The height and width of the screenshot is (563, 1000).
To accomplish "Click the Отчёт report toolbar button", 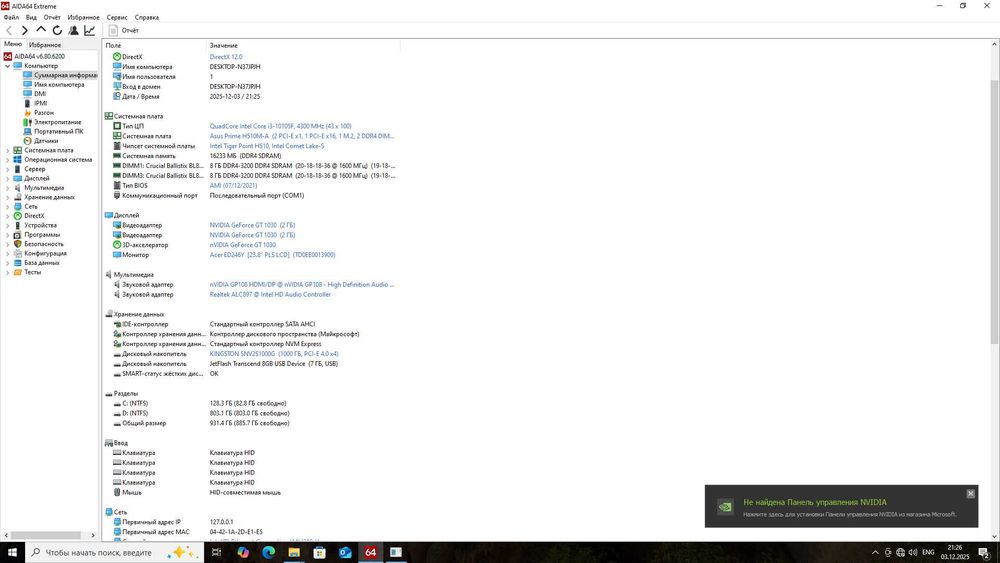I will coord(124,30).
